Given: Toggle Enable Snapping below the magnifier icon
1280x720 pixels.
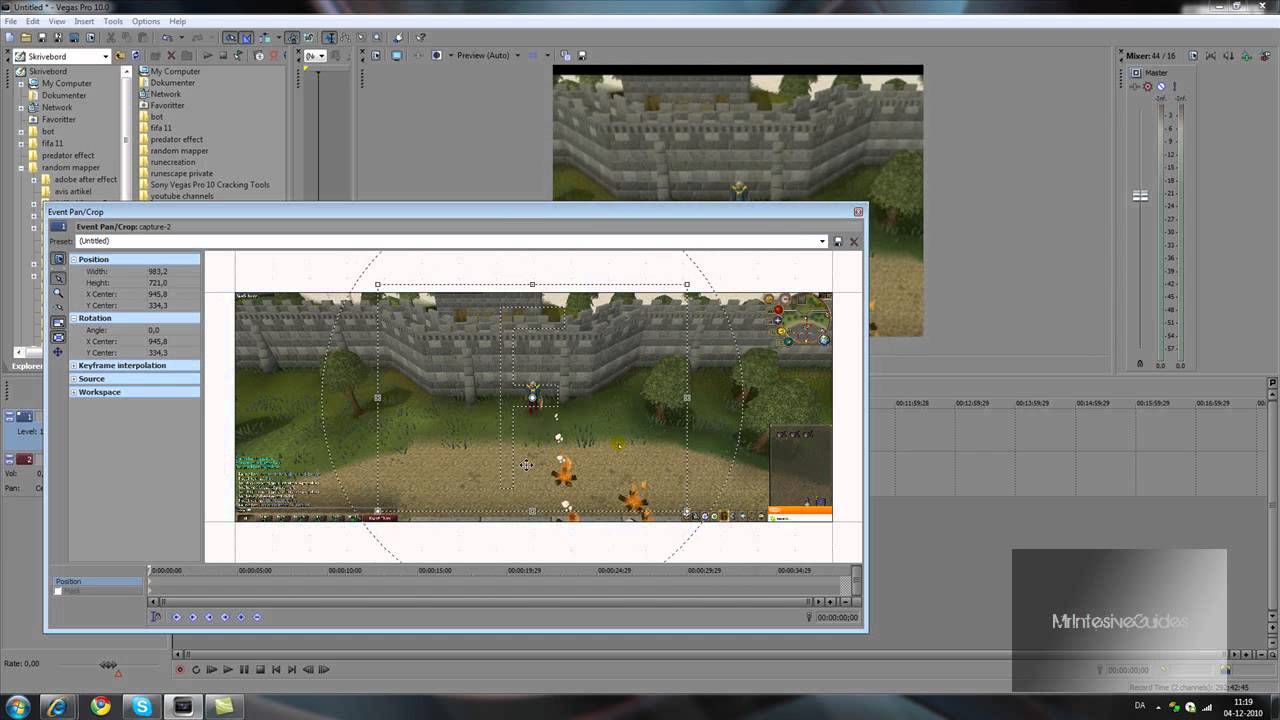Looking at the screenshot, I should pyautogui.click(x=58, y=307).
